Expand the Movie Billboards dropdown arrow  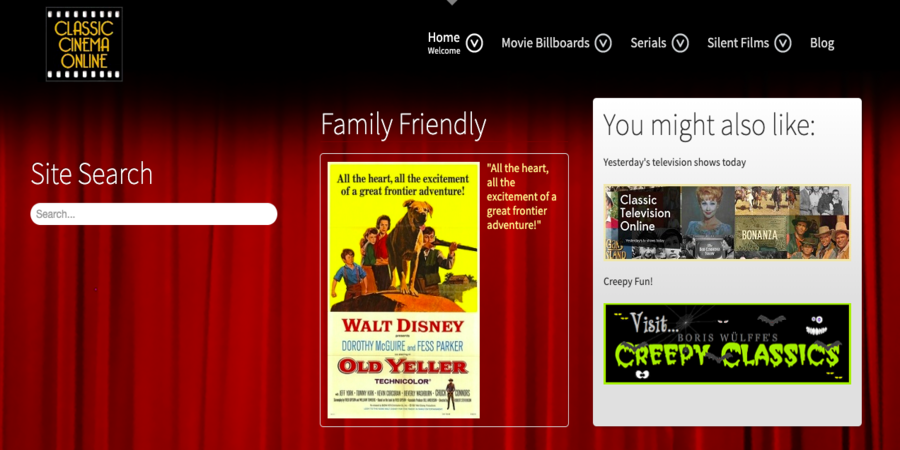[x=603, y=43]
